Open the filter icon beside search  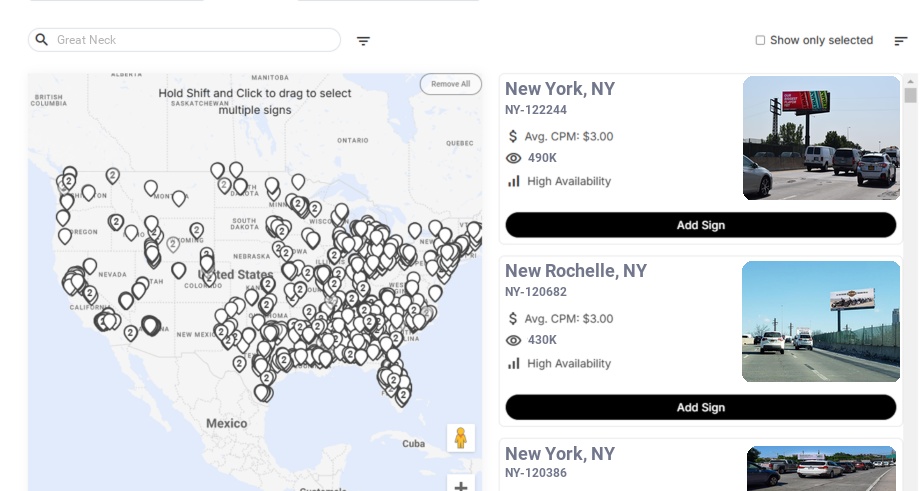tap(363, 41)
